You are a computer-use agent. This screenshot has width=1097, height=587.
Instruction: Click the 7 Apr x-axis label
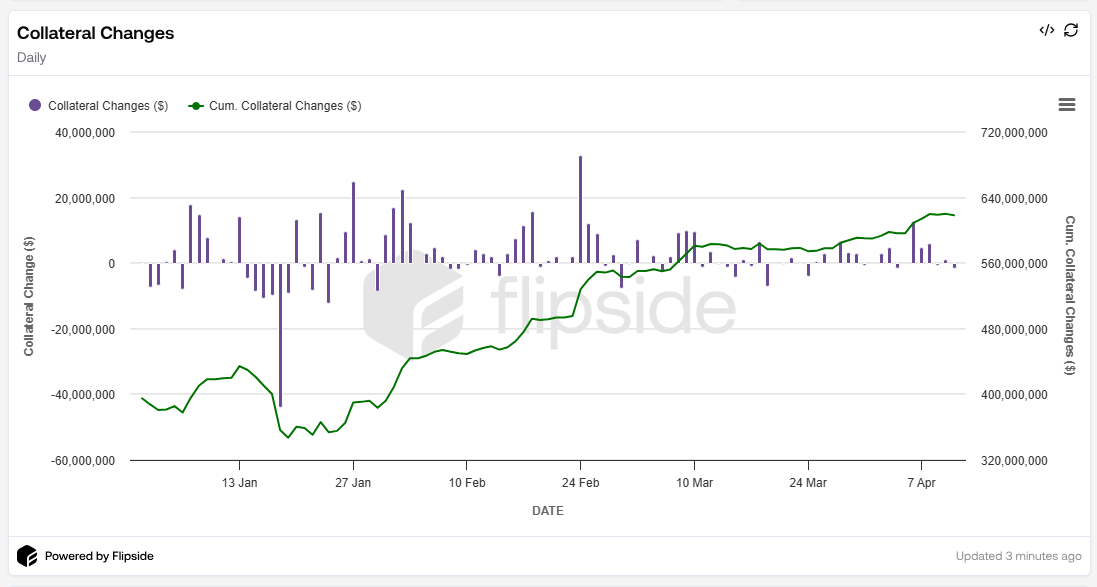921,482
